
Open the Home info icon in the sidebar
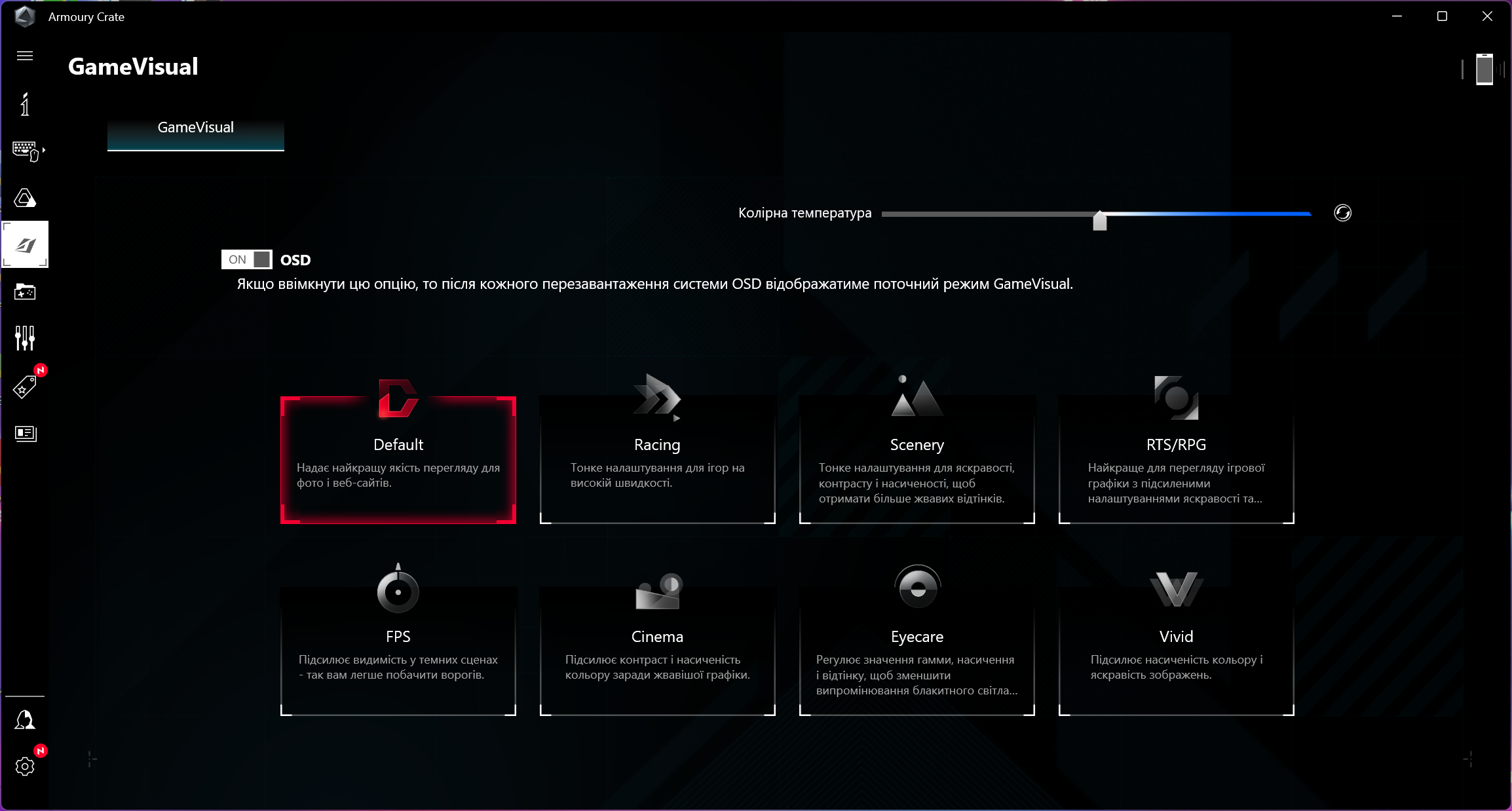tap(25, 104)
